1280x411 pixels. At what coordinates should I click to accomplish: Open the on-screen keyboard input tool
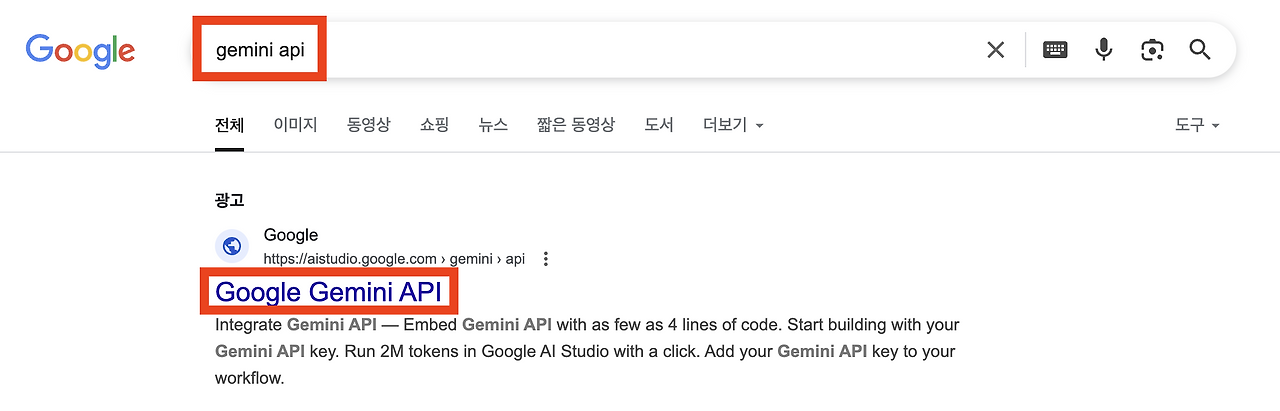(1055, 50)
